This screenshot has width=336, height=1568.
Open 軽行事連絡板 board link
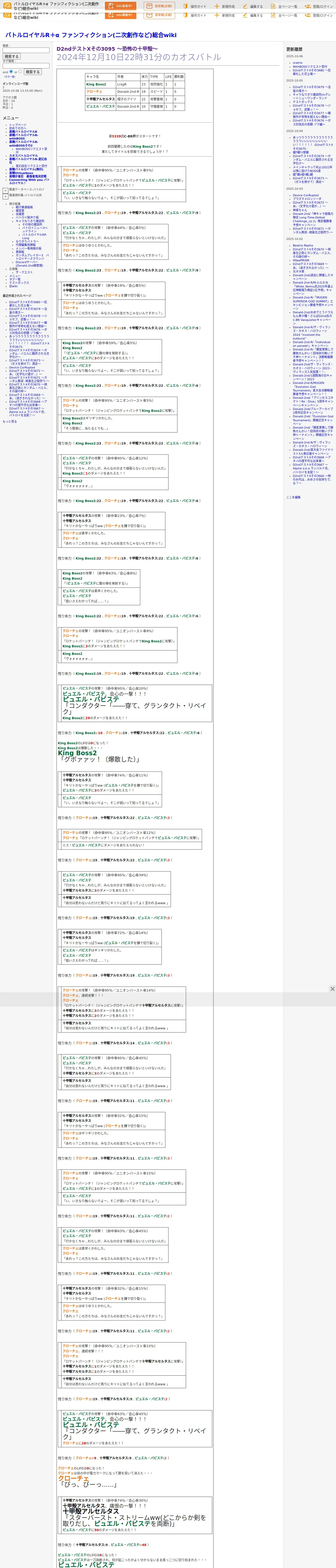tap(24, 207)
